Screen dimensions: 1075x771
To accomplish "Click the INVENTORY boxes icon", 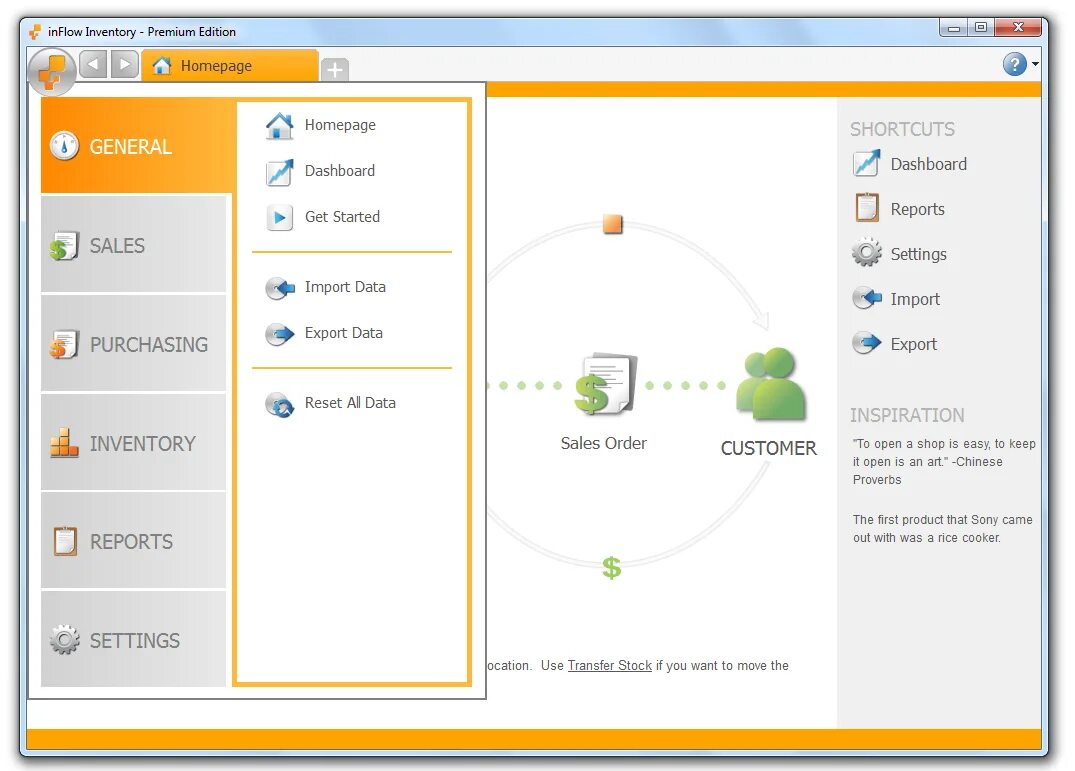I will coord(64,442).
